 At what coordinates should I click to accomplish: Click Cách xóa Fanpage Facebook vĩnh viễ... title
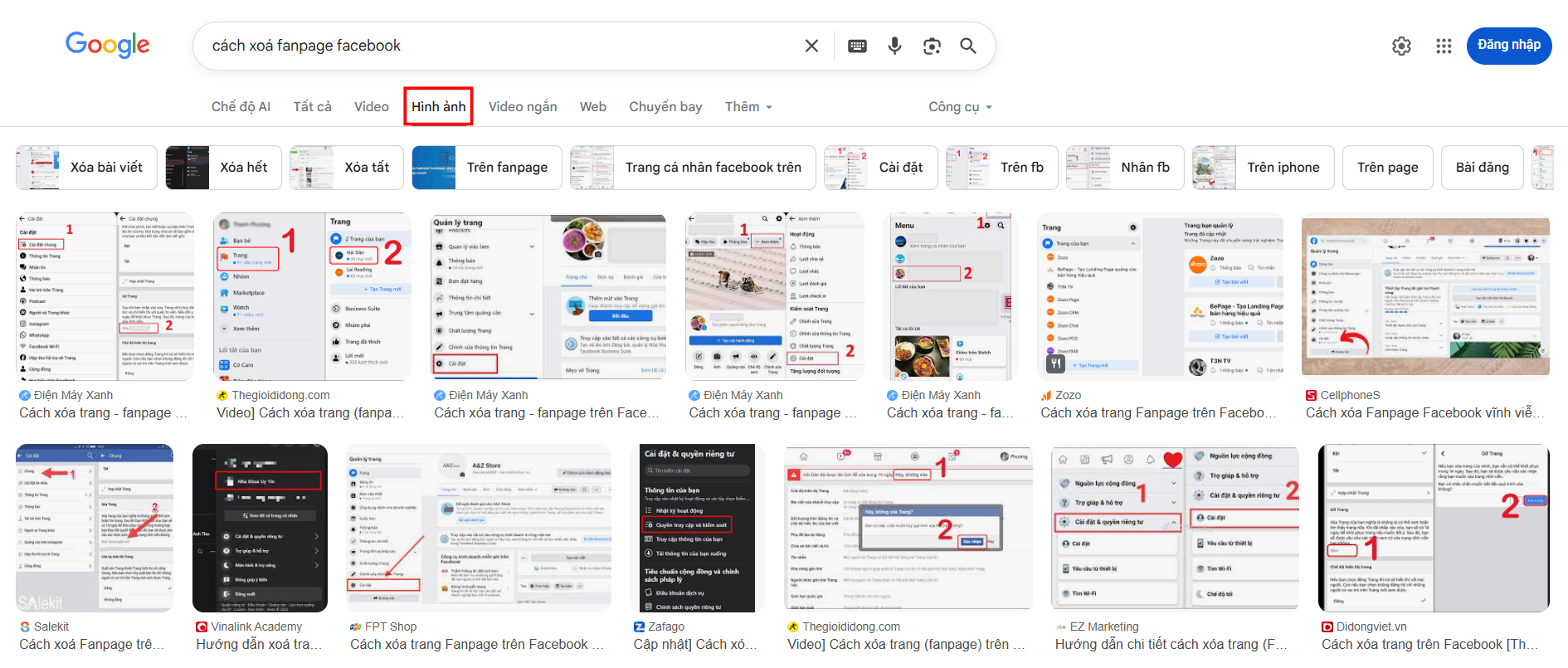click(x=1424, y=412)
